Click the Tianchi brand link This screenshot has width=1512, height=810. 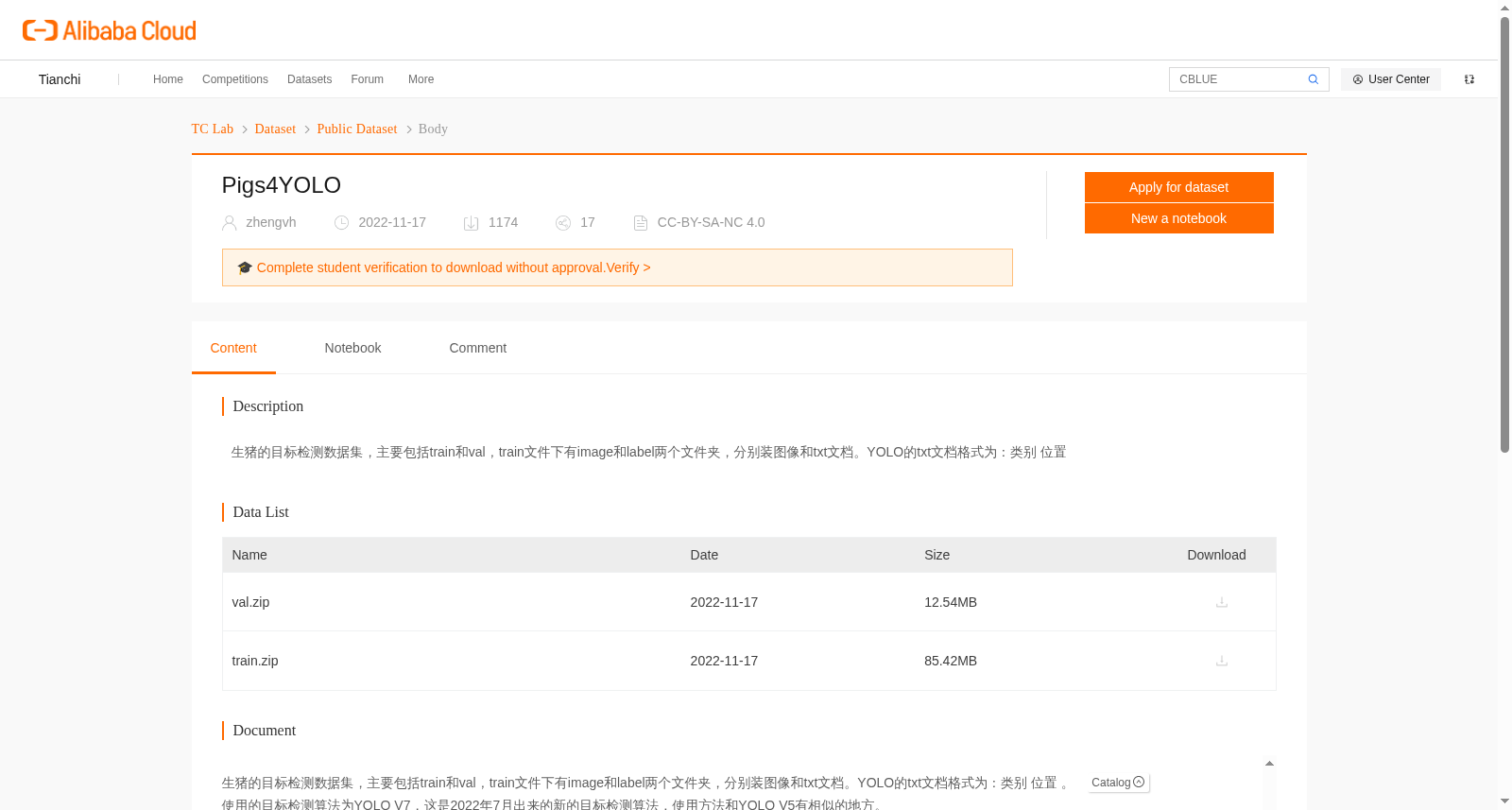60,79
